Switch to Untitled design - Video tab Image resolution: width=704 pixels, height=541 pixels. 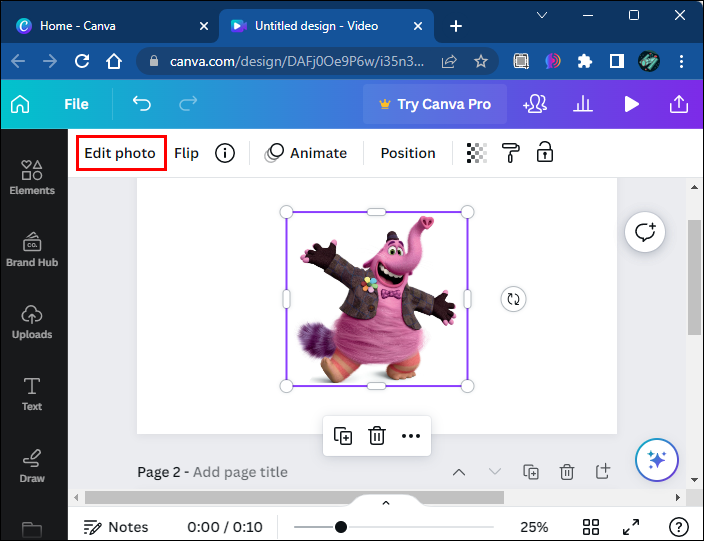[327, 26]
